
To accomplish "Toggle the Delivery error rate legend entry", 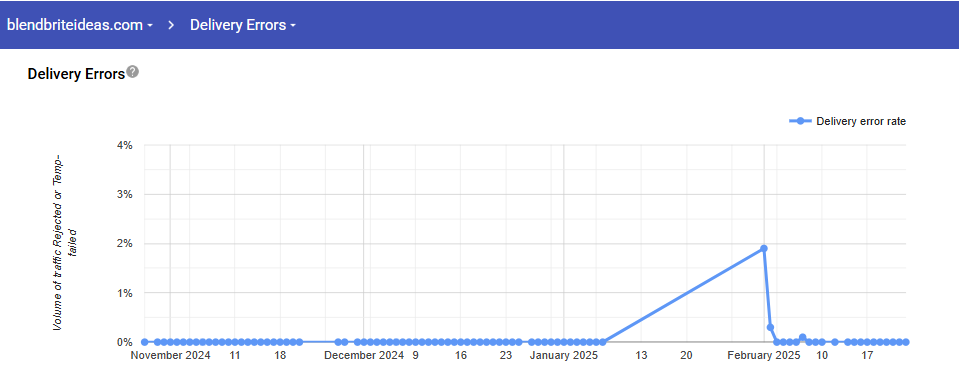I will click(848, 121).
